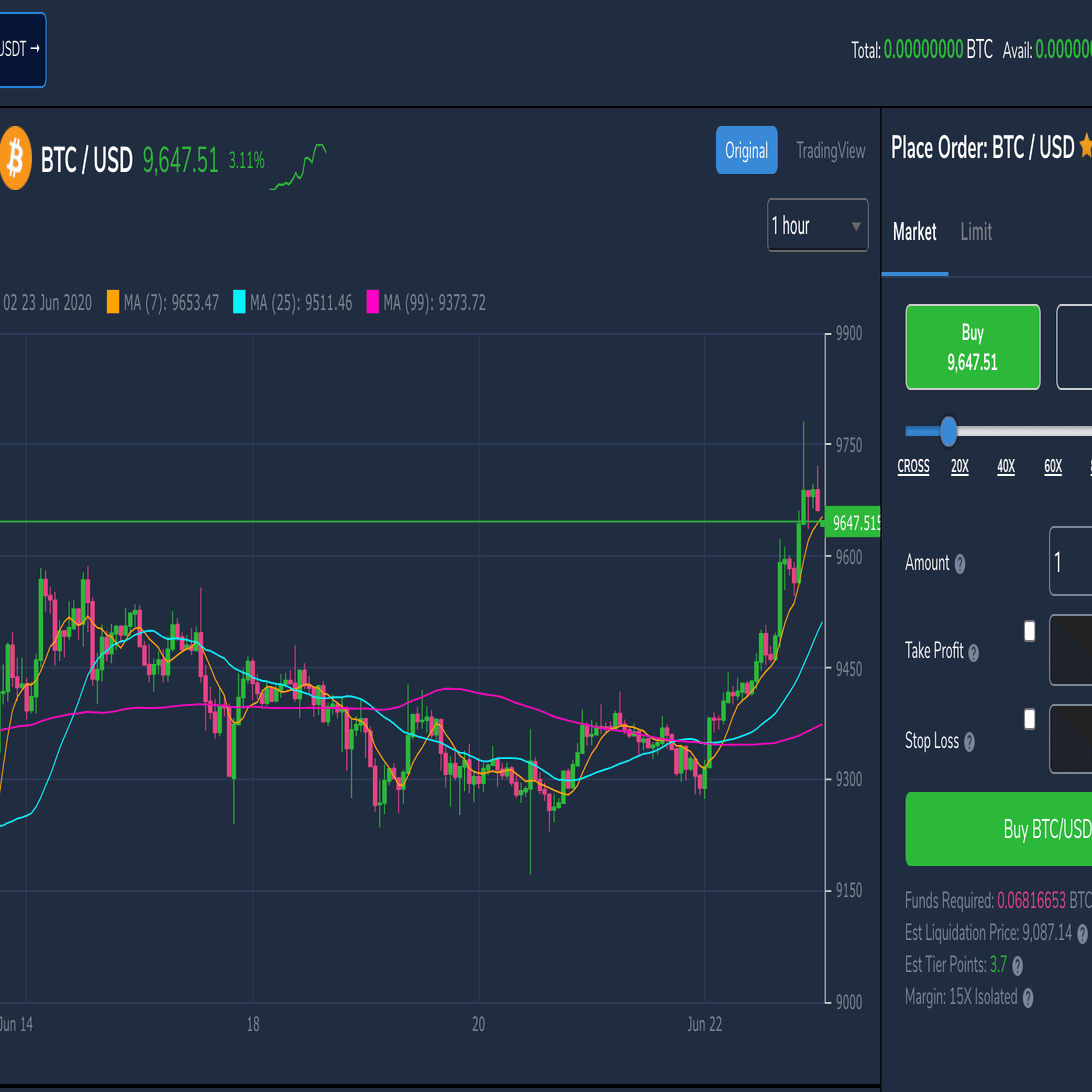Set leverage to 40X on the slider
The image size is (1092, 1092).
click(x=1006, y=466)
